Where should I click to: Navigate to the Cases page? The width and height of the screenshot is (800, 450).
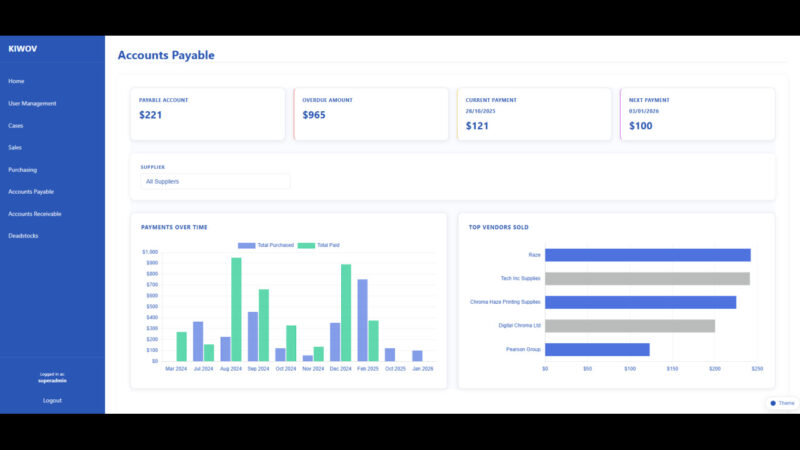point(16,126)
